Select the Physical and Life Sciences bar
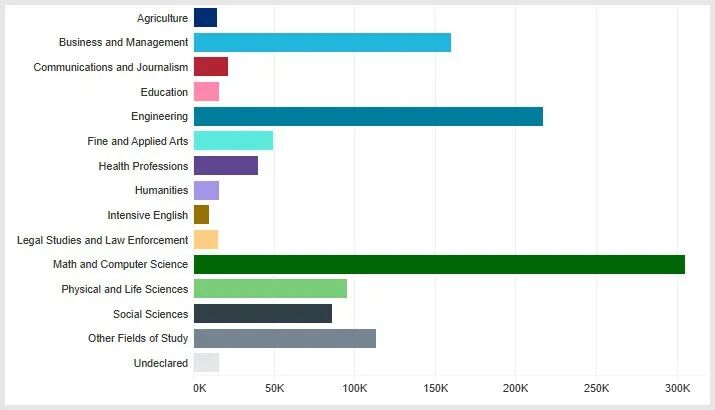Image resolution: width=715 pixels, height=410 pixels. point(270,289)
